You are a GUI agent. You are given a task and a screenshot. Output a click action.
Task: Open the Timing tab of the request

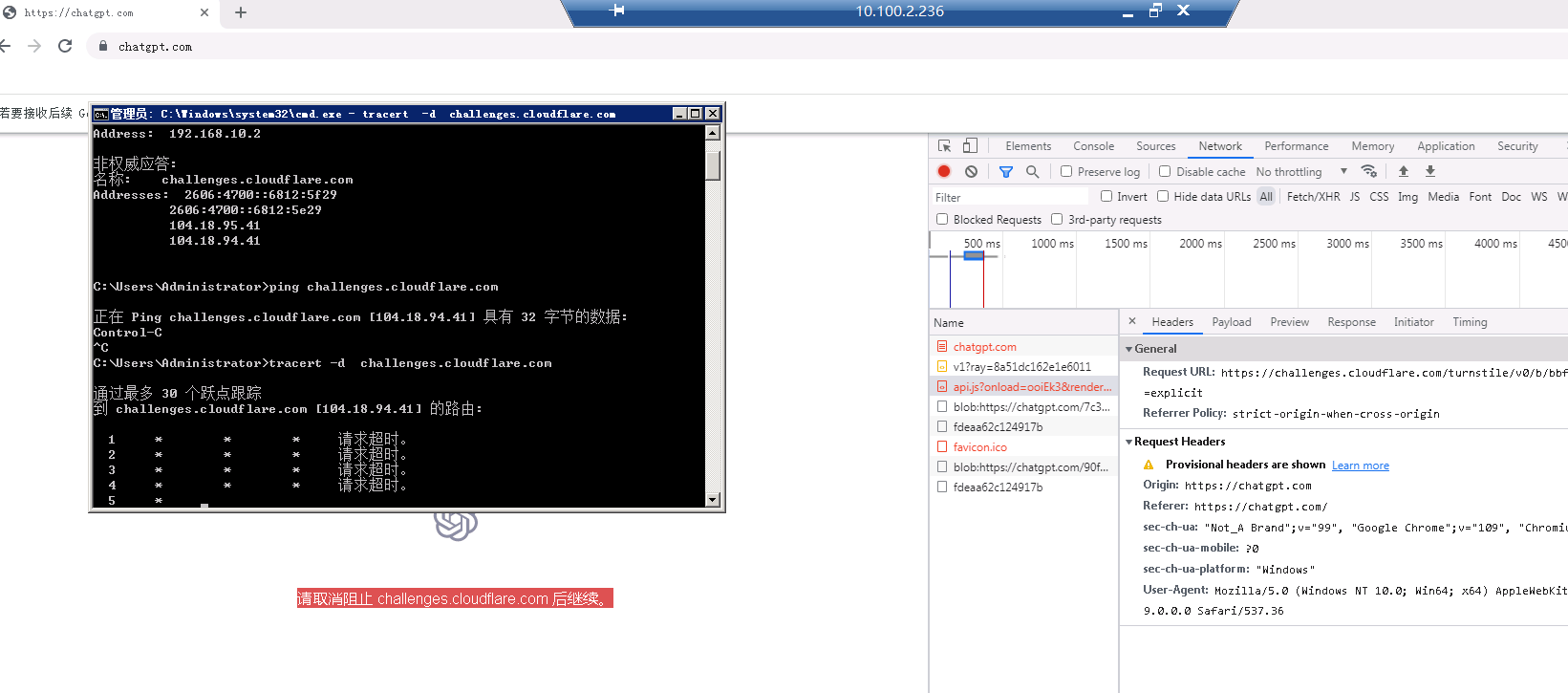coord(1469,322)
